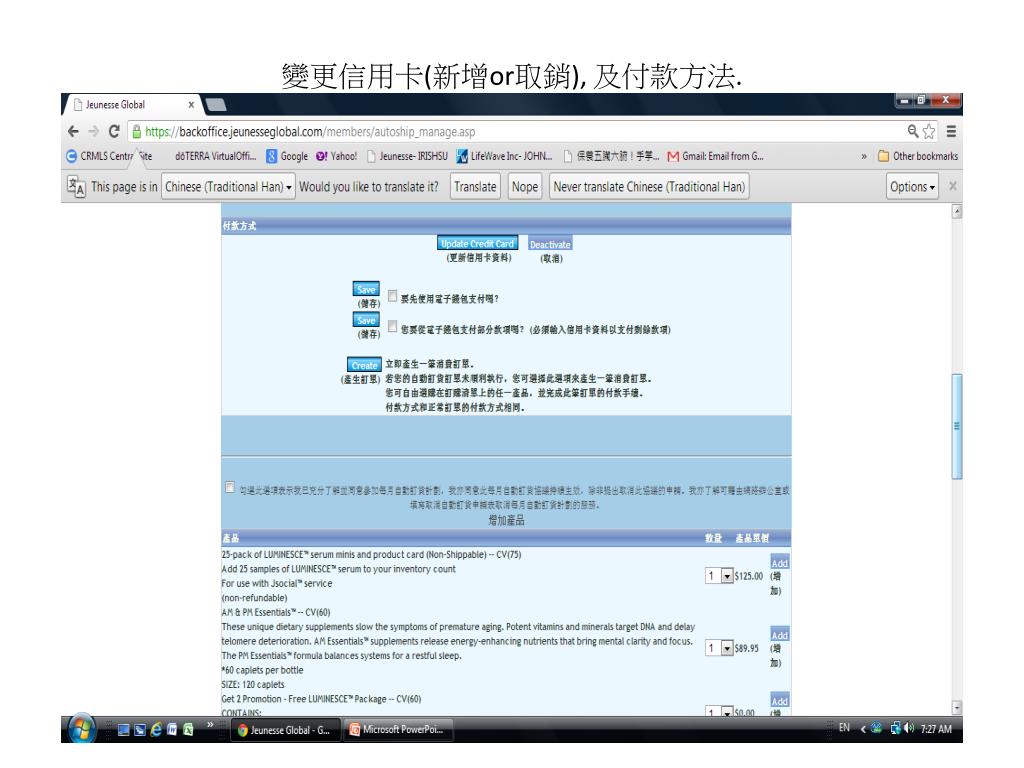Click EN language indicator
1024x768 pixels.
tap(844, 728)
